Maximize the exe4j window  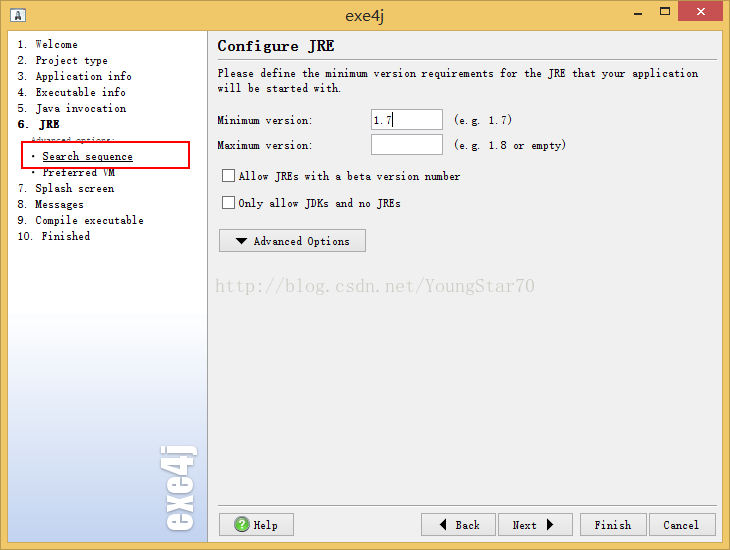pos(665,11)
